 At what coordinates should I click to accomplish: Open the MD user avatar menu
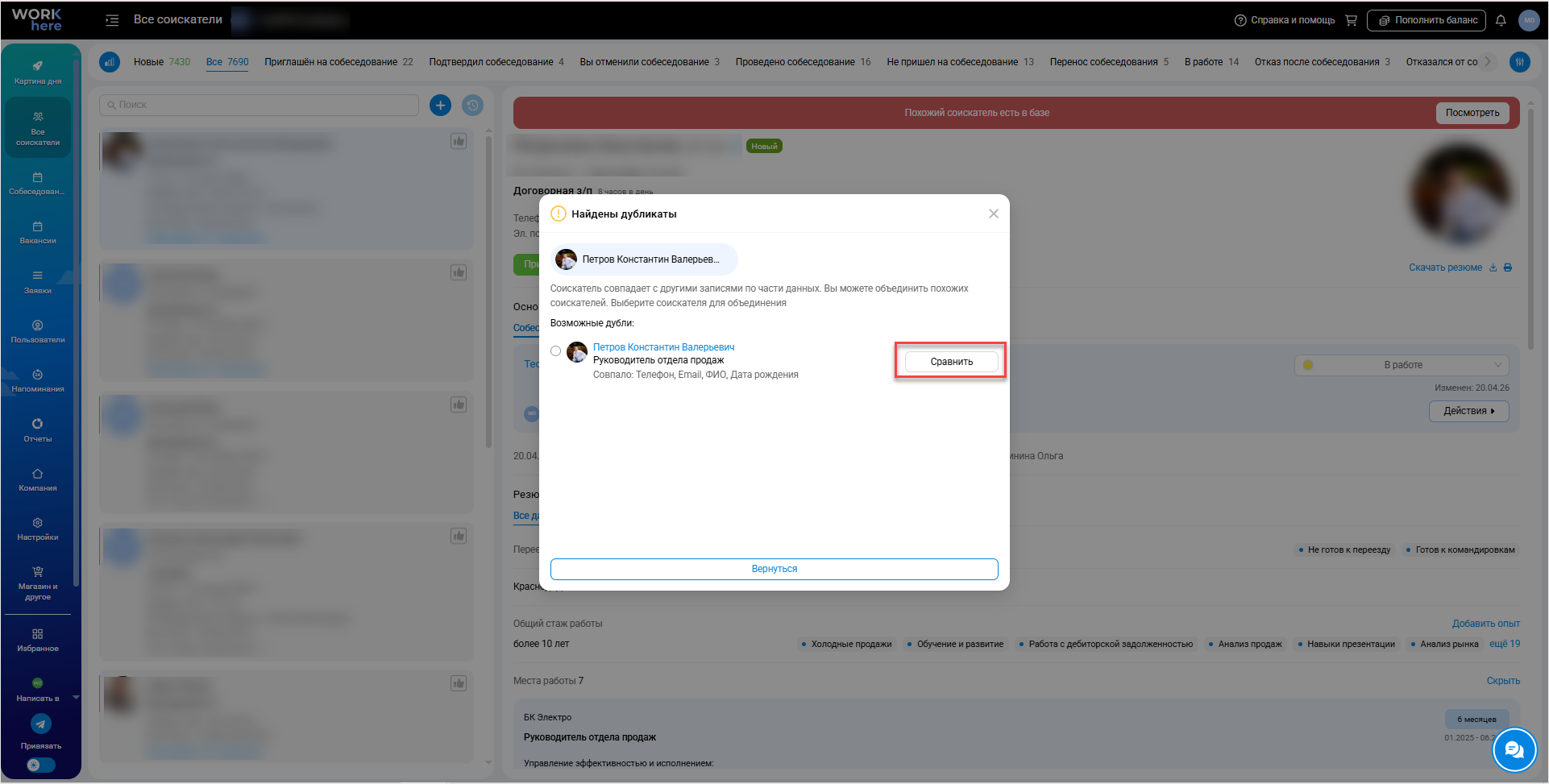(x=1529, y=20)
